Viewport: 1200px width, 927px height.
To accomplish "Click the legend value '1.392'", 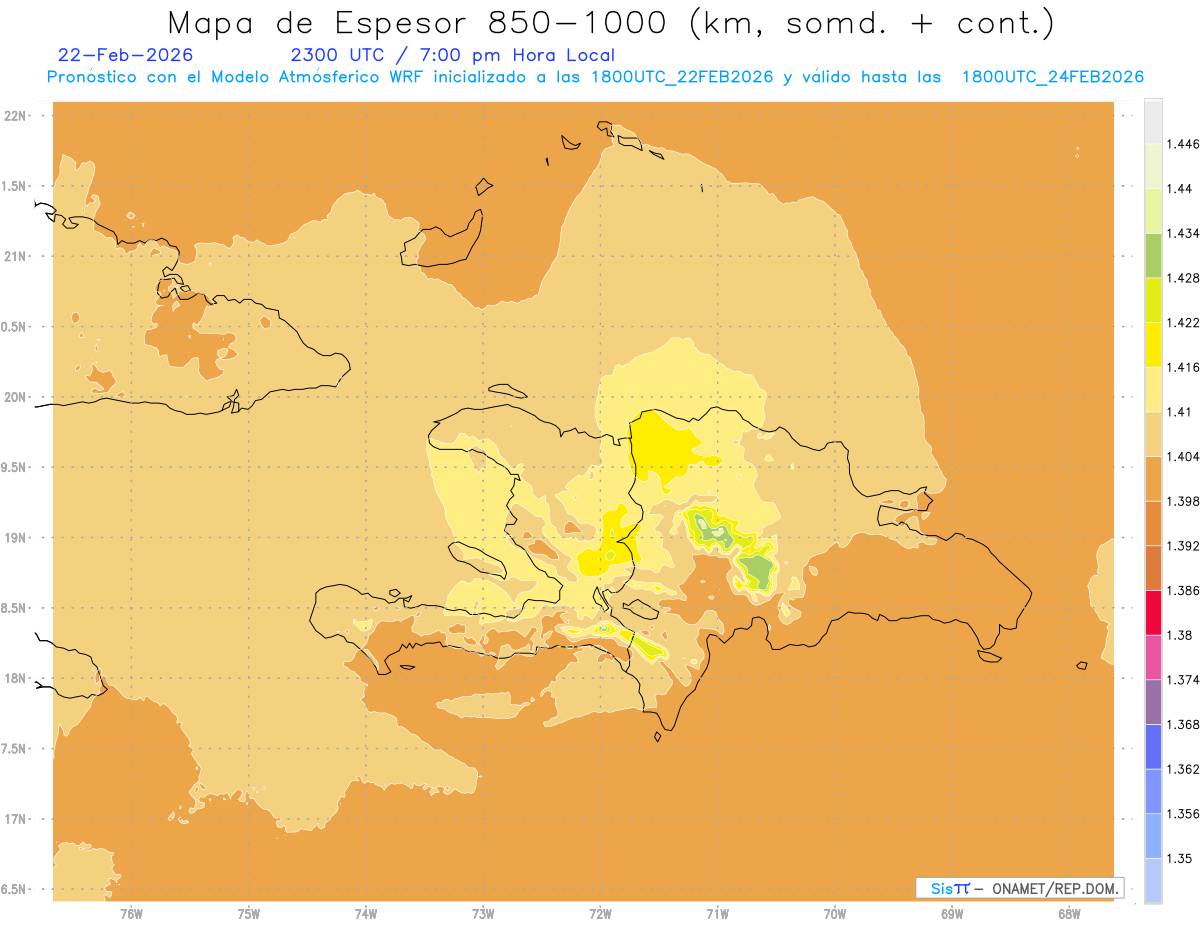I will point(1183,546).
